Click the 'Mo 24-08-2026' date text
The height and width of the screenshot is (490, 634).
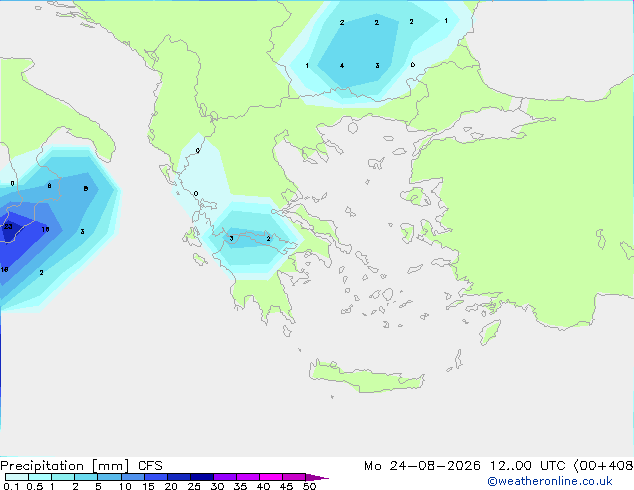pos(422,466)
